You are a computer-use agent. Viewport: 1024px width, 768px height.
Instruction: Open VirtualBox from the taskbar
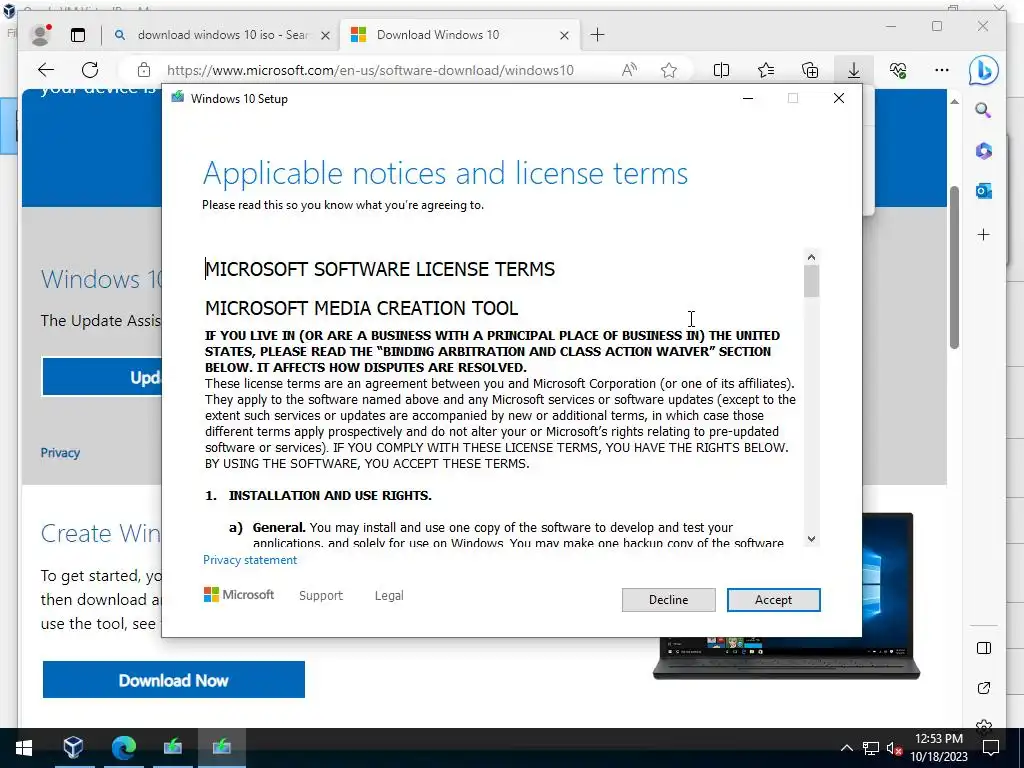(73, 748)
